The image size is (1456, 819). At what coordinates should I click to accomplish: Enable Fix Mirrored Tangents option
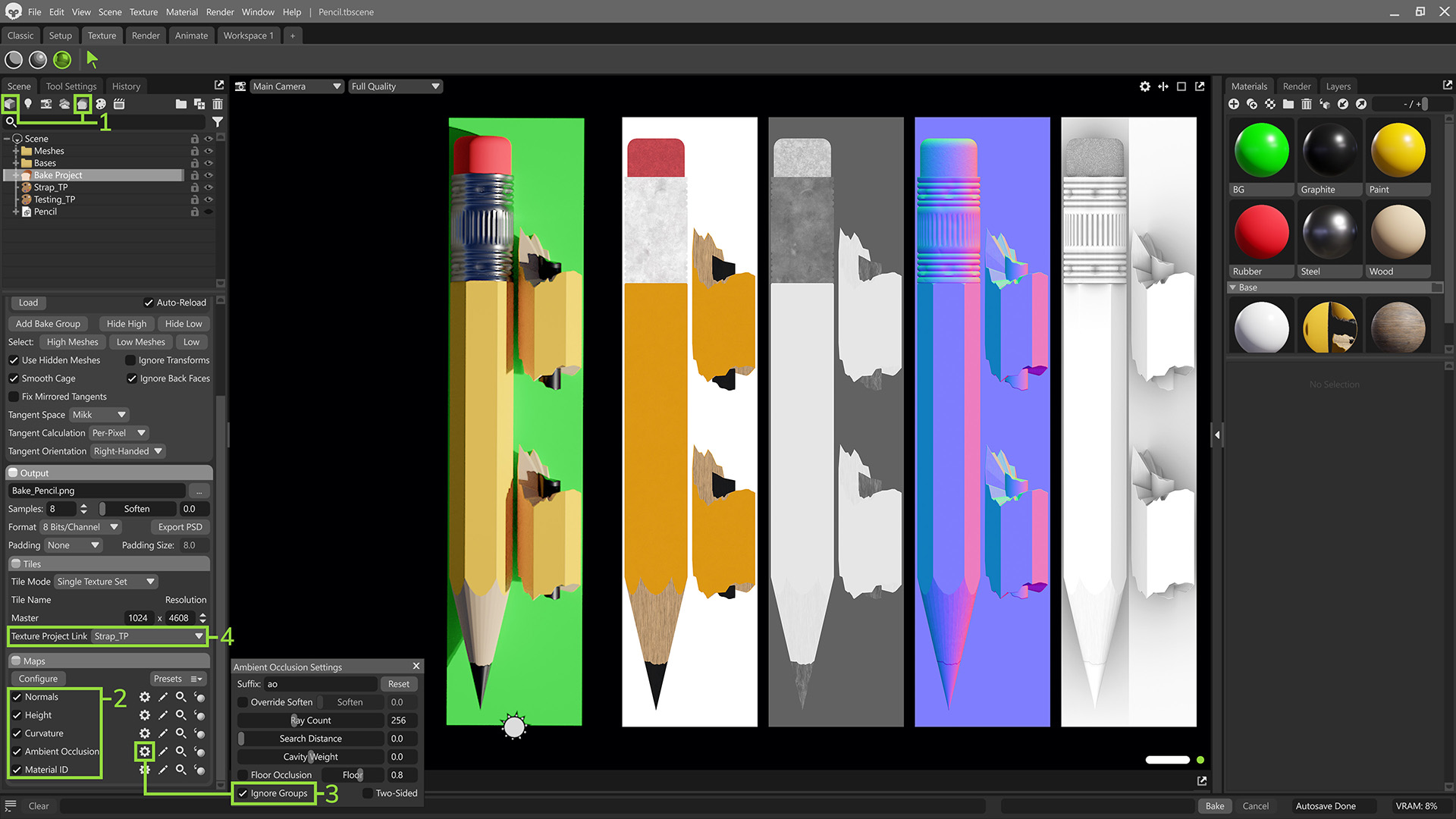click(14, 397)
